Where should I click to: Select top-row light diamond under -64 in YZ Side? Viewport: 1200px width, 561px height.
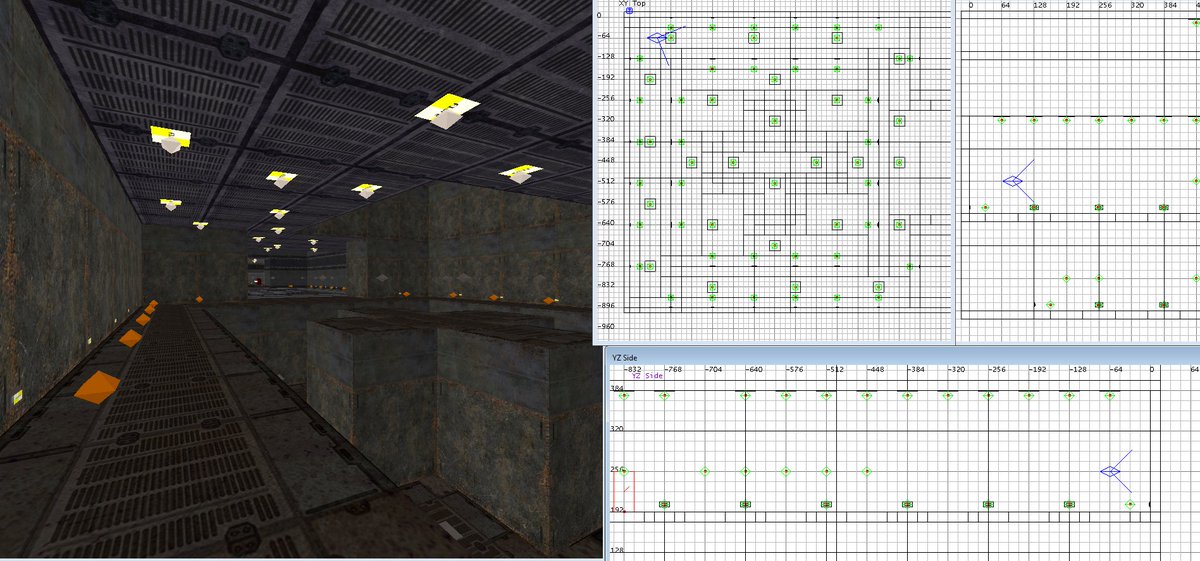point(1110,396)
